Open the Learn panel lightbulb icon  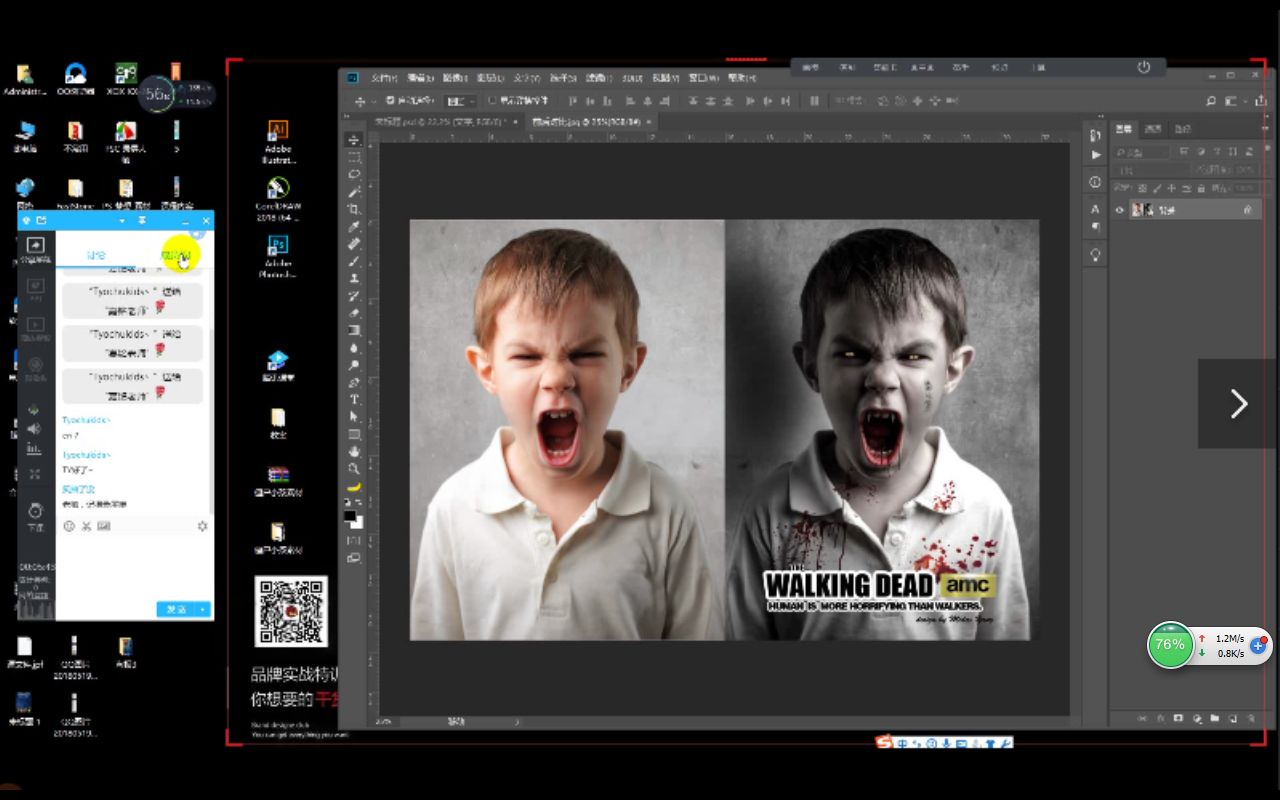pyautogui.click(x=1096, y=254)
